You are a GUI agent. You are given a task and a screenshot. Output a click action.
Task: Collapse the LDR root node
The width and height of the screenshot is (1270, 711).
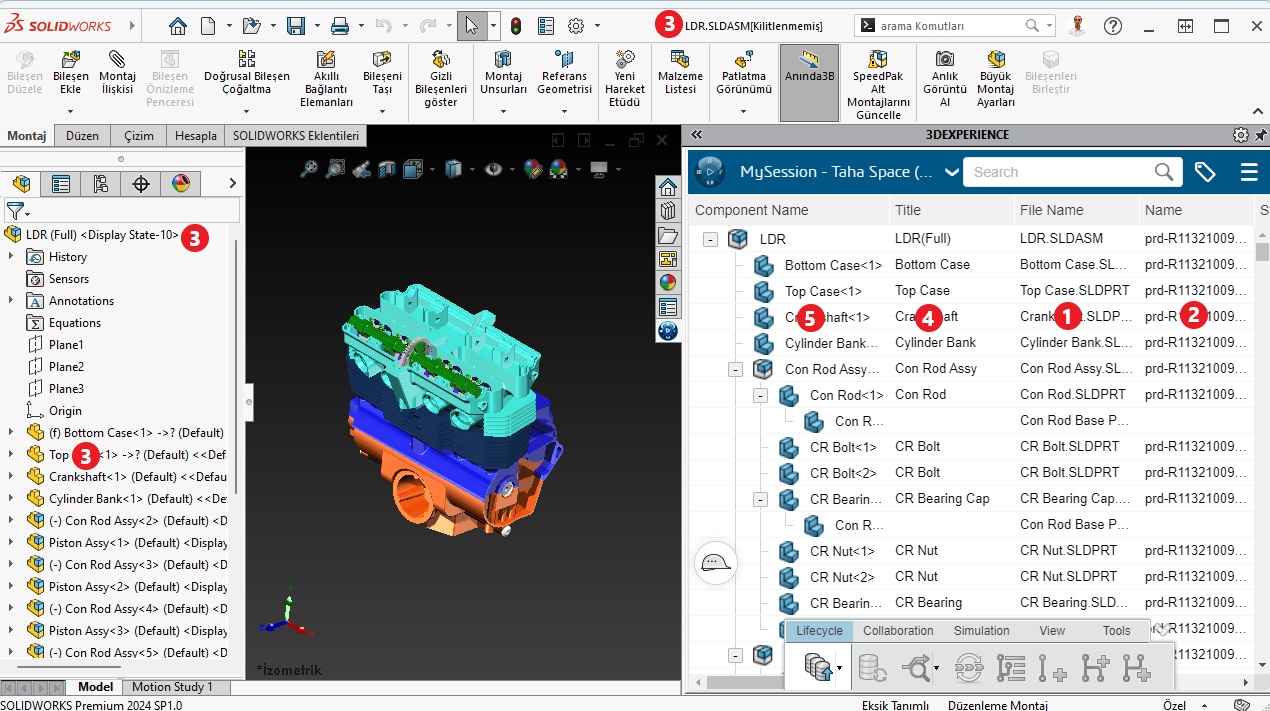(x=711, y=239)
